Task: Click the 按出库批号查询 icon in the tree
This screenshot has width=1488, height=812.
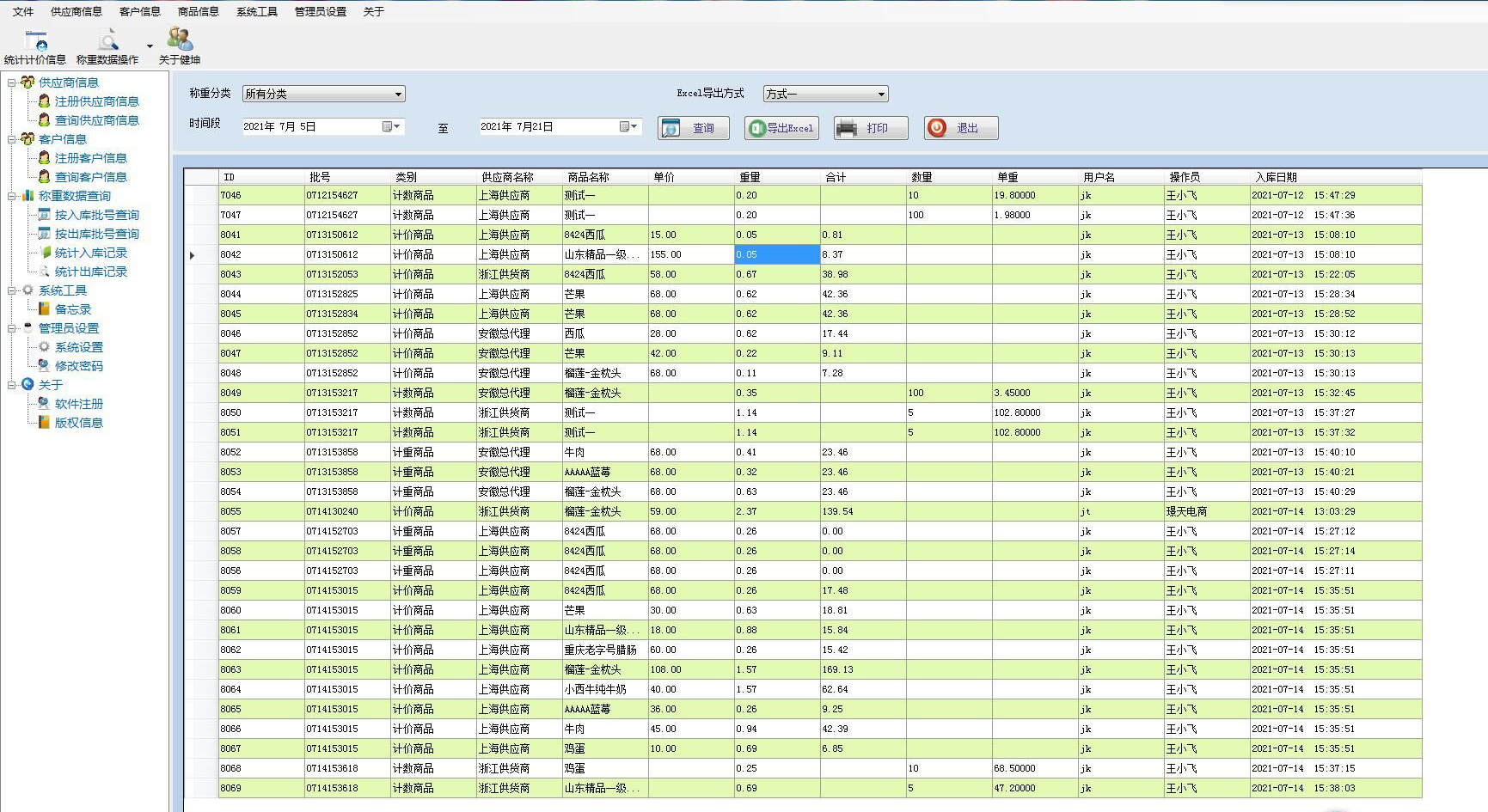Action: click(44, 234)
